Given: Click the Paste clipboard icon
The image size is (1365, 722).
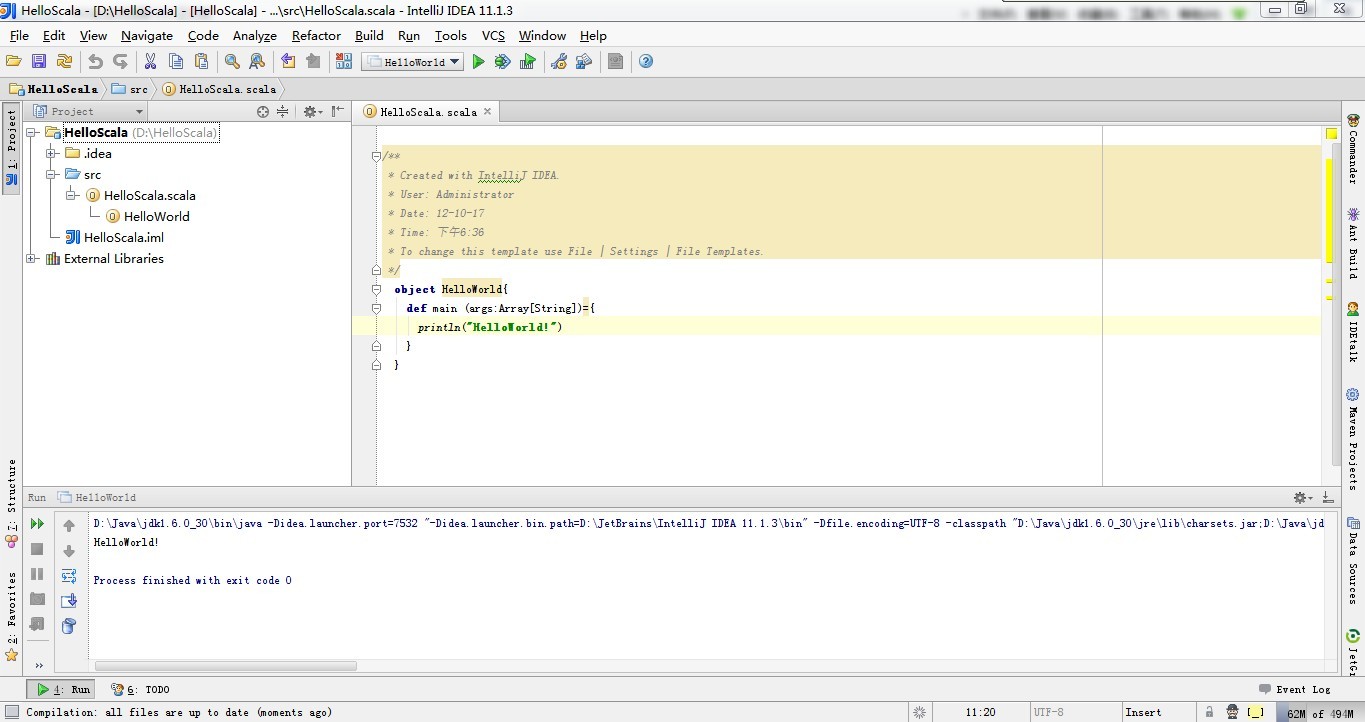Looking at the screenshot, I should [200, 62].
